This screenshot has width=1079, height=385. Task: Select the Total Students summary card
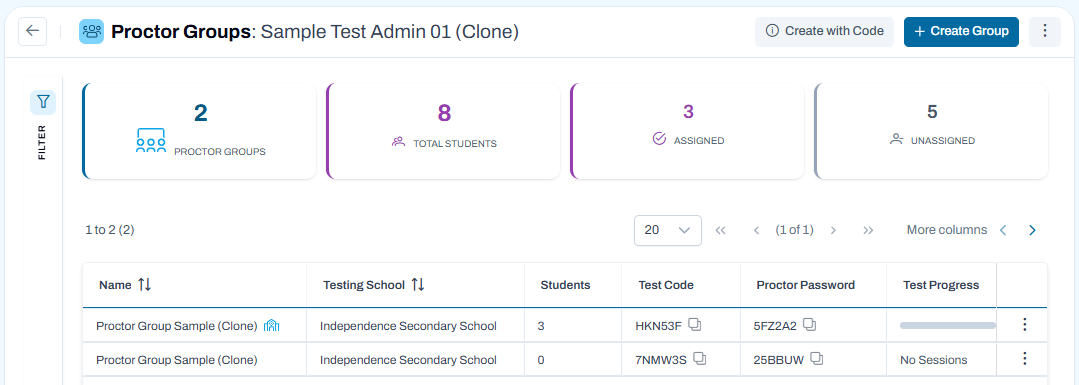point(443,131)
